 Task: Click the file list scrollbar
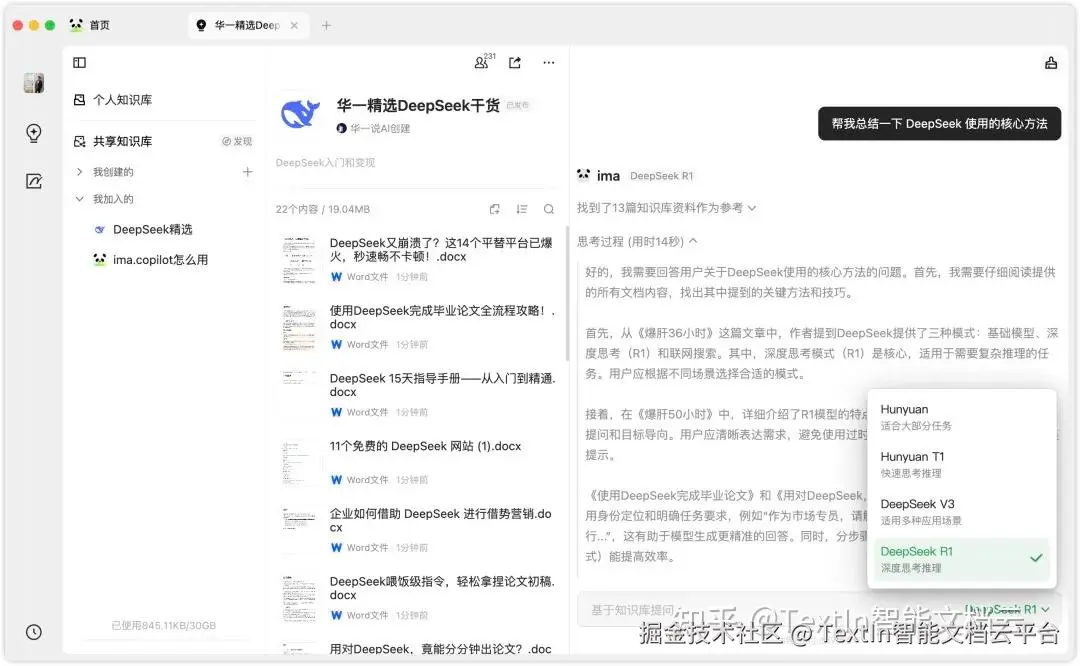[567, 294]
